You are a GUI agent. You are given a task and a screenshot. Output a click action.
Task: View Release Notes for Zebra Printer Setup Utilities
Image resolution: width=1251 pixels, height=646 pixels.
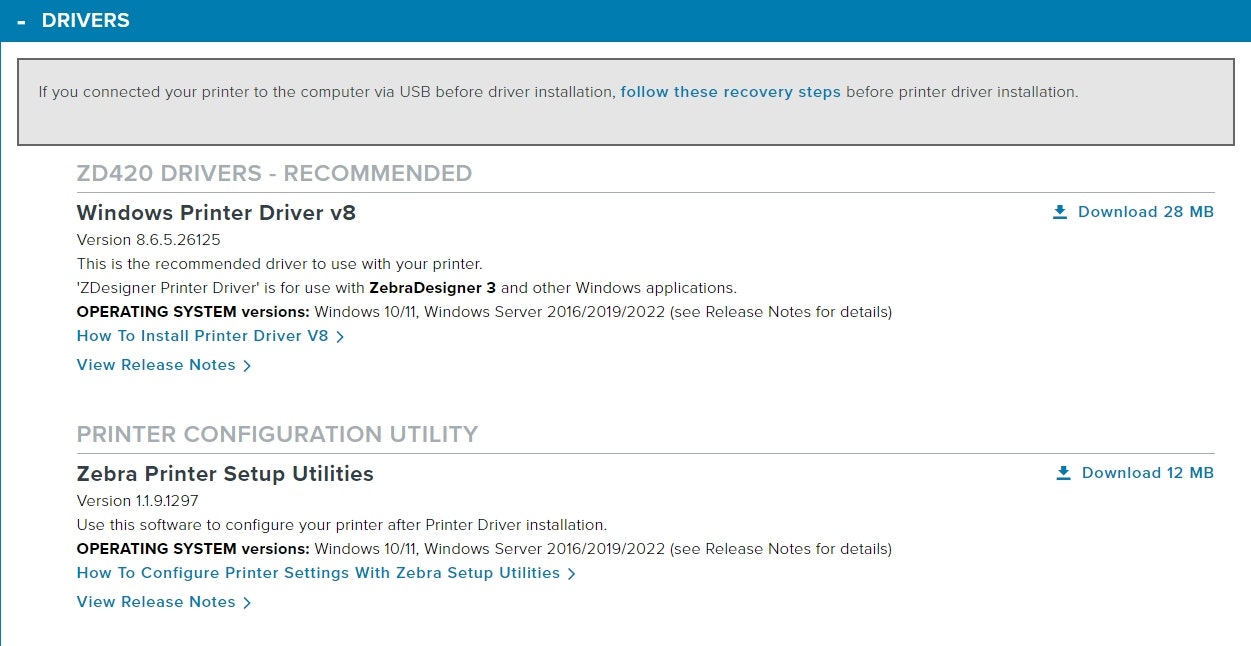click(156, 602)
